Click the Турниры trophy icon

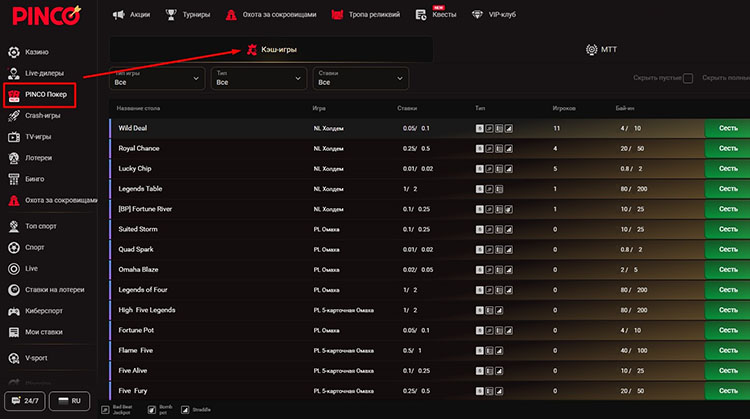point(171,15)
